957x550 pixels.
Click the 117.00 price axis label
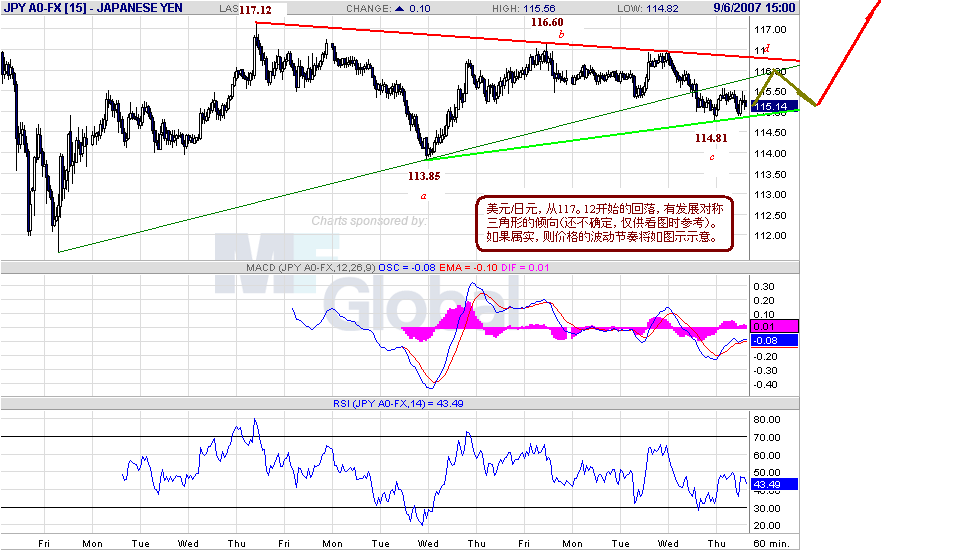pos(770,29)
